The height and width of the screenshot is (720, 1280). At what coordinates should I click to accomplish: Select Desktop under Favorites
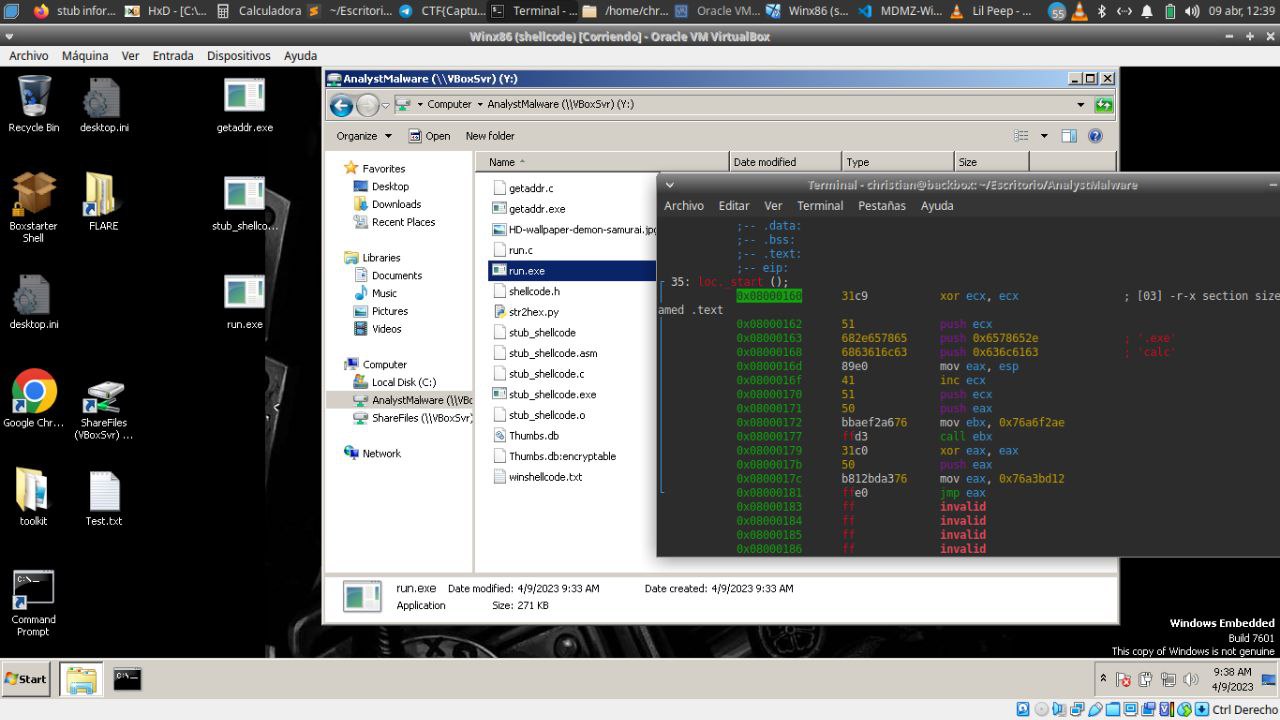390,187
